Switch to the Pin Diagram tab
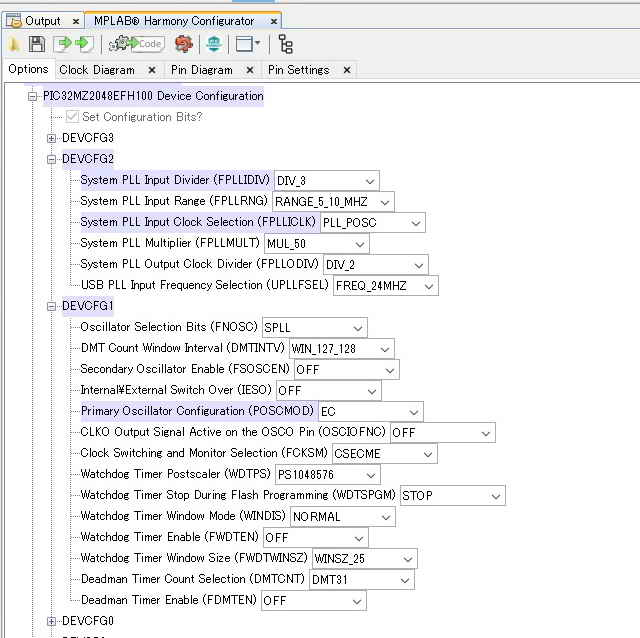640x638 pixels. tap(202, 70)
